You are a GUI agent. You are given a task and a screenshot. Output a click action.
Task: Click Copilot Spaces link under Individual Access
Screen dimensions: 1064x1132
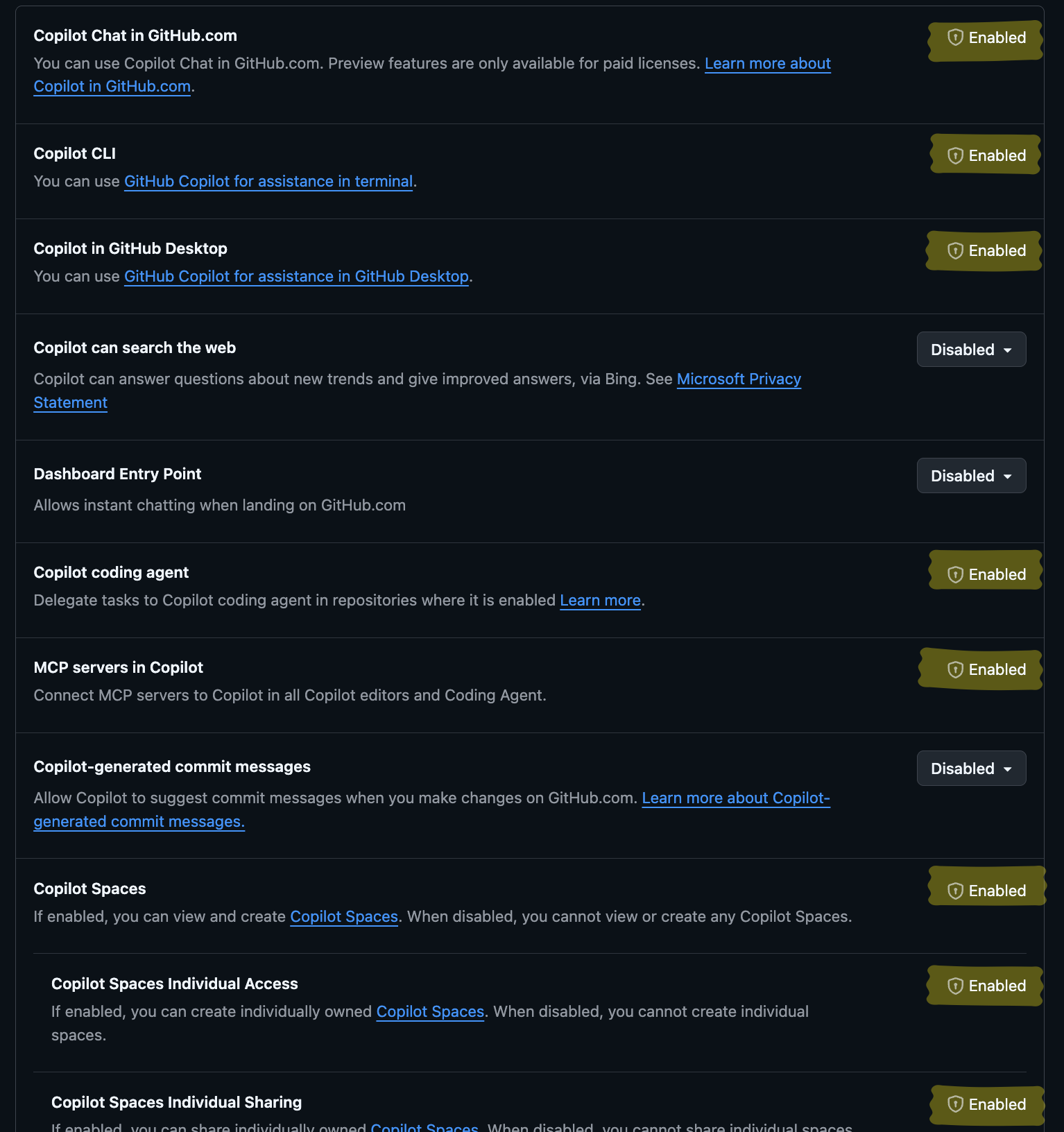click(x=430, y=1012)
